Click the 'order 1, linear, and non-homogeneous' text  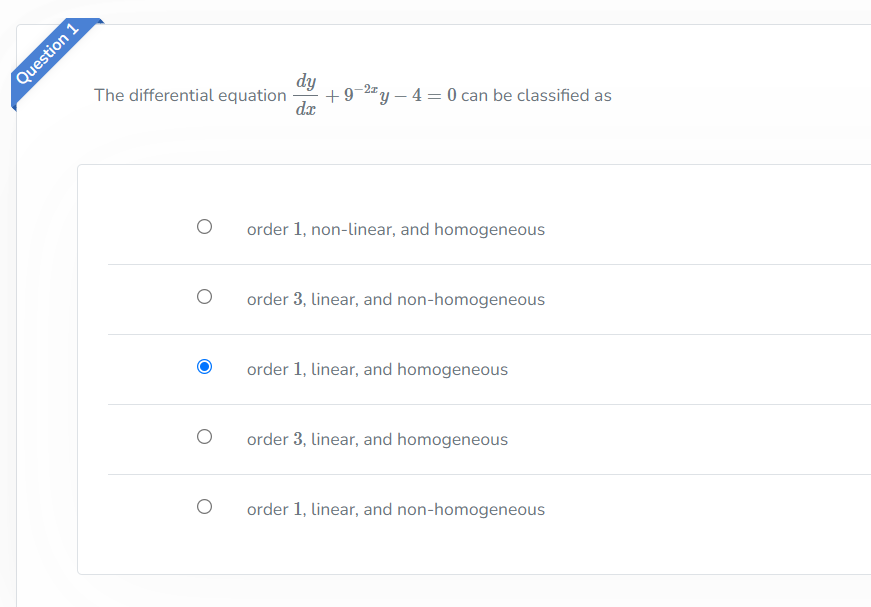tap(395, 509)
